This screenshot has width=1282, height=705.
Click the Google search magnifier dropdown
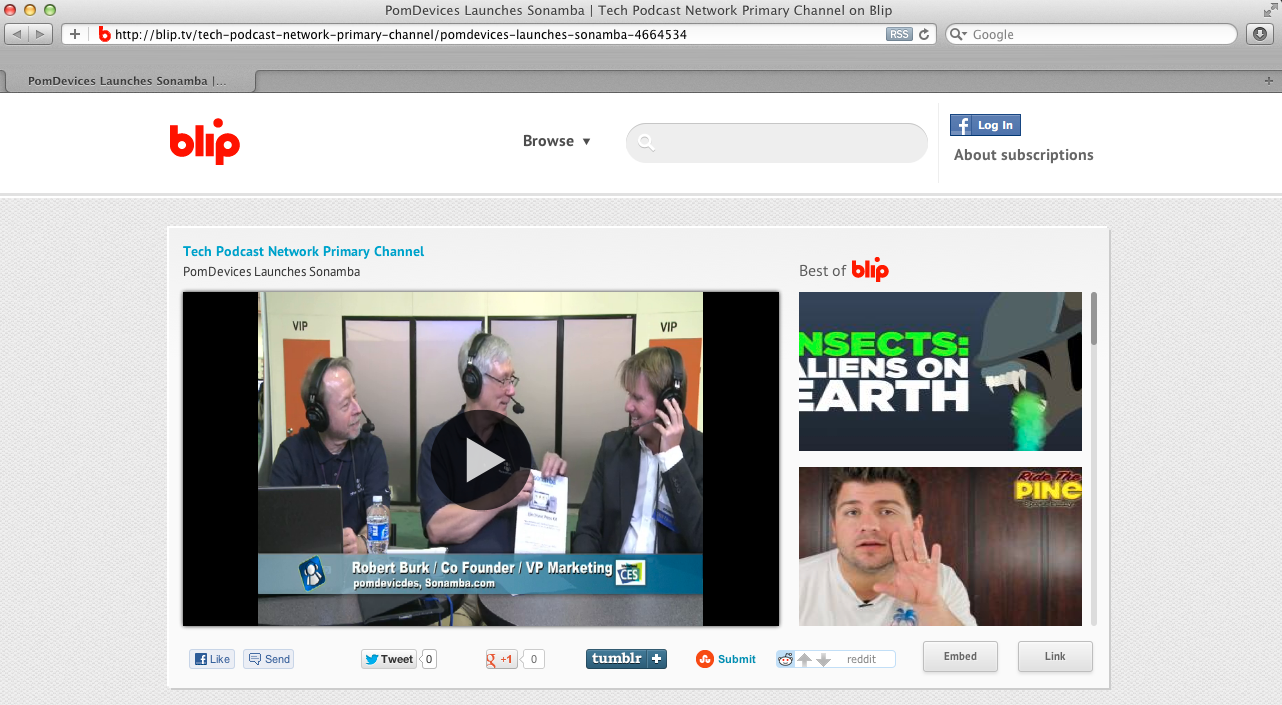coord(958,34)
